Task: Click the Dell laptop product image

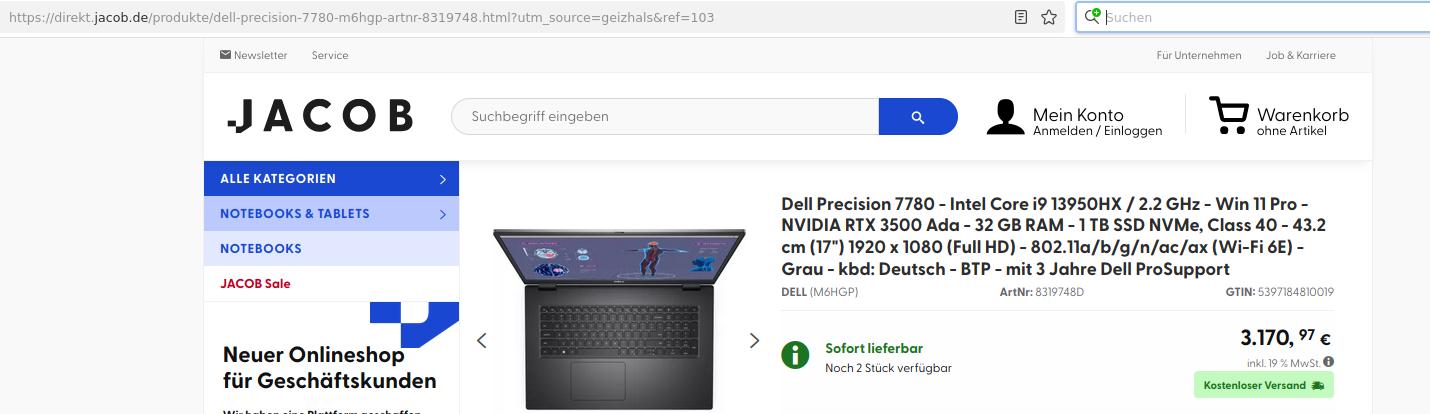Action: click(x=618, y=318)
